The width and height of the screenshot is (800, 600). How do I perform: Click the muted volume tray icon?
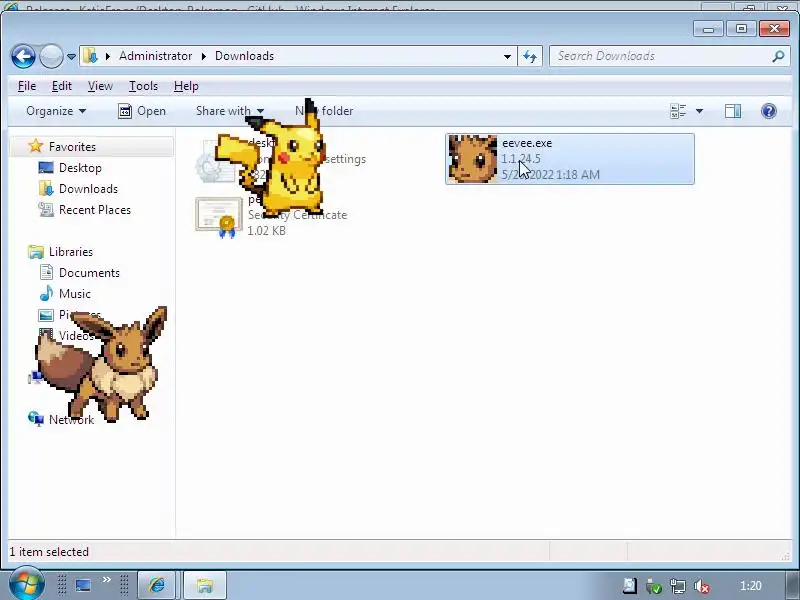click(702, 586)
